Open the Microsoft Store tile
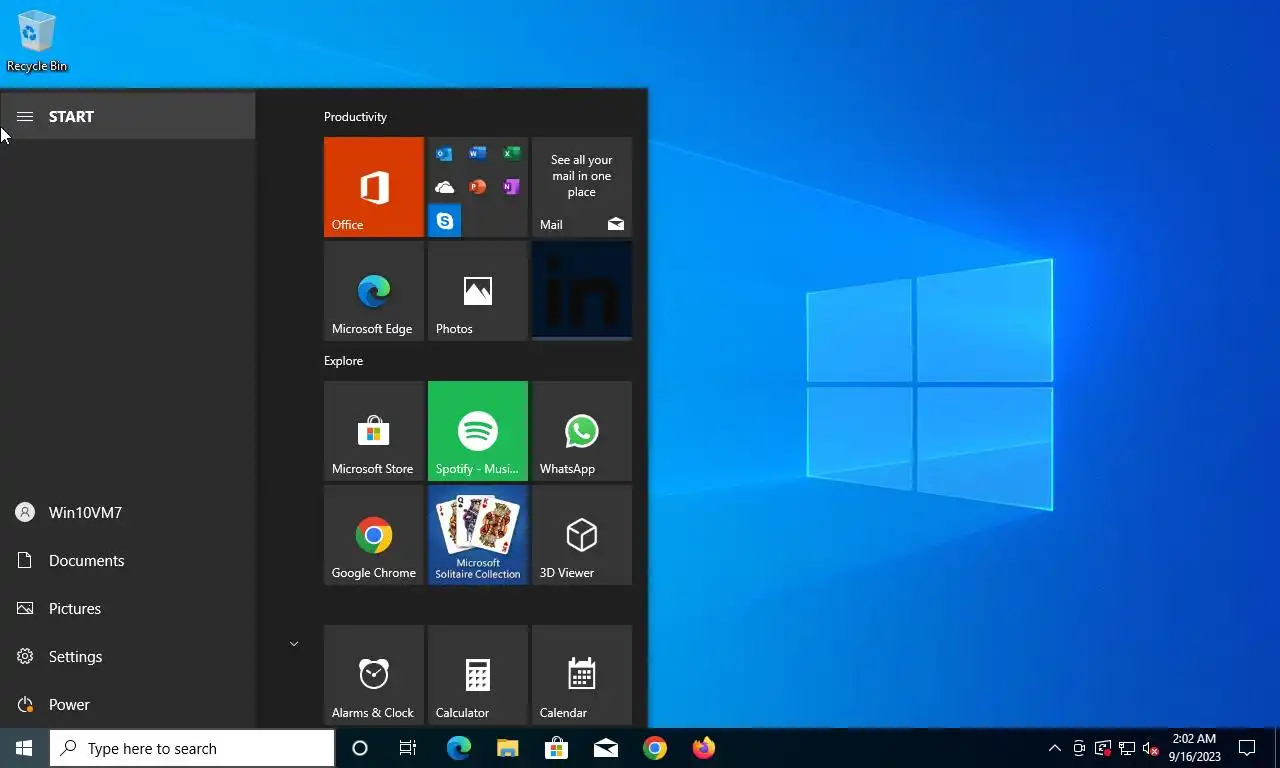This screenshot has width=1280, height=768. [374, 431]
